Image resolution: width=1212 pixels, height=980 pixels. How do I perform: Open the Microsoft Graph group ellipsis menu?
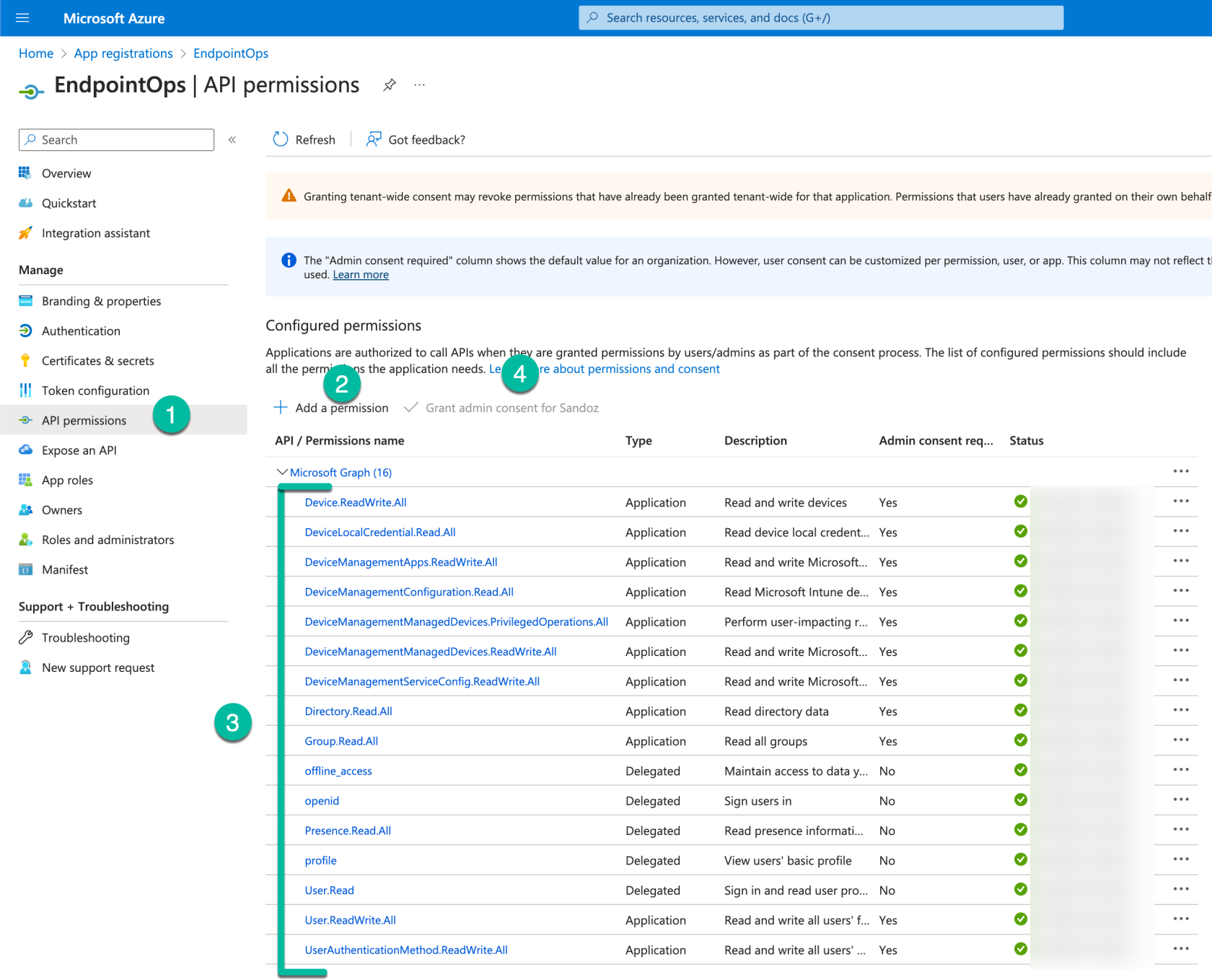point(1180,471)
